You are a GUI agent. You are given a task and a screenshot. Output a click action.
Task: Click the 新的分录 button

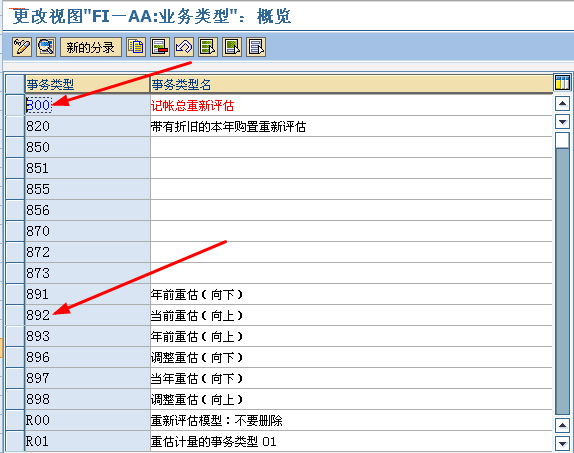tap(91, 47)
